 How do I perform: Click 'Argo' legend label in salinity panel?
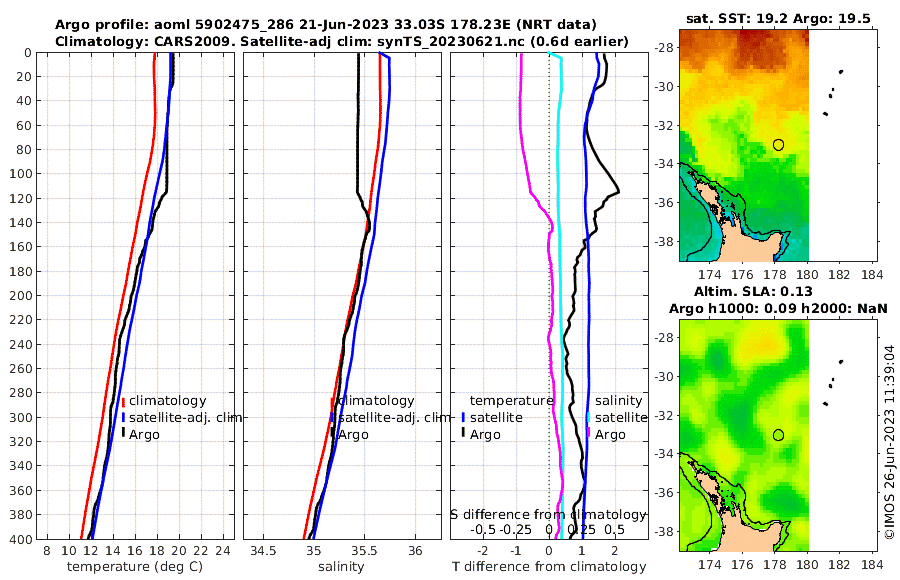pyautogui.click(x=353, y=435)
